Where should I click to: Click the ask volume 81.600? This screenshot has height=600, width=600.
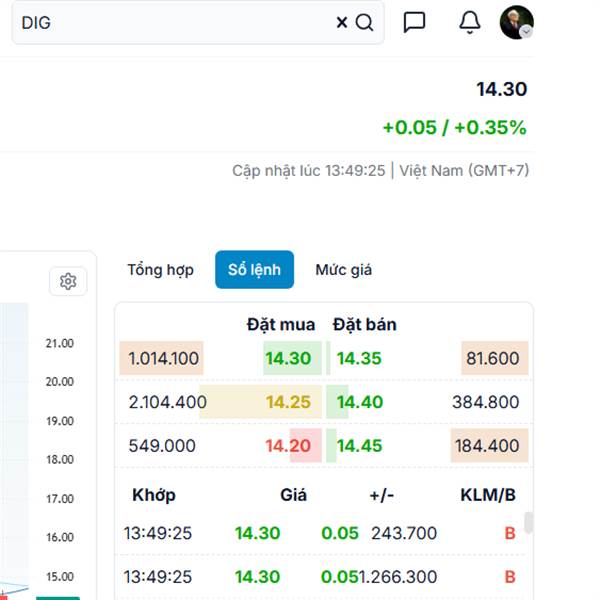(x=493, y=358)
